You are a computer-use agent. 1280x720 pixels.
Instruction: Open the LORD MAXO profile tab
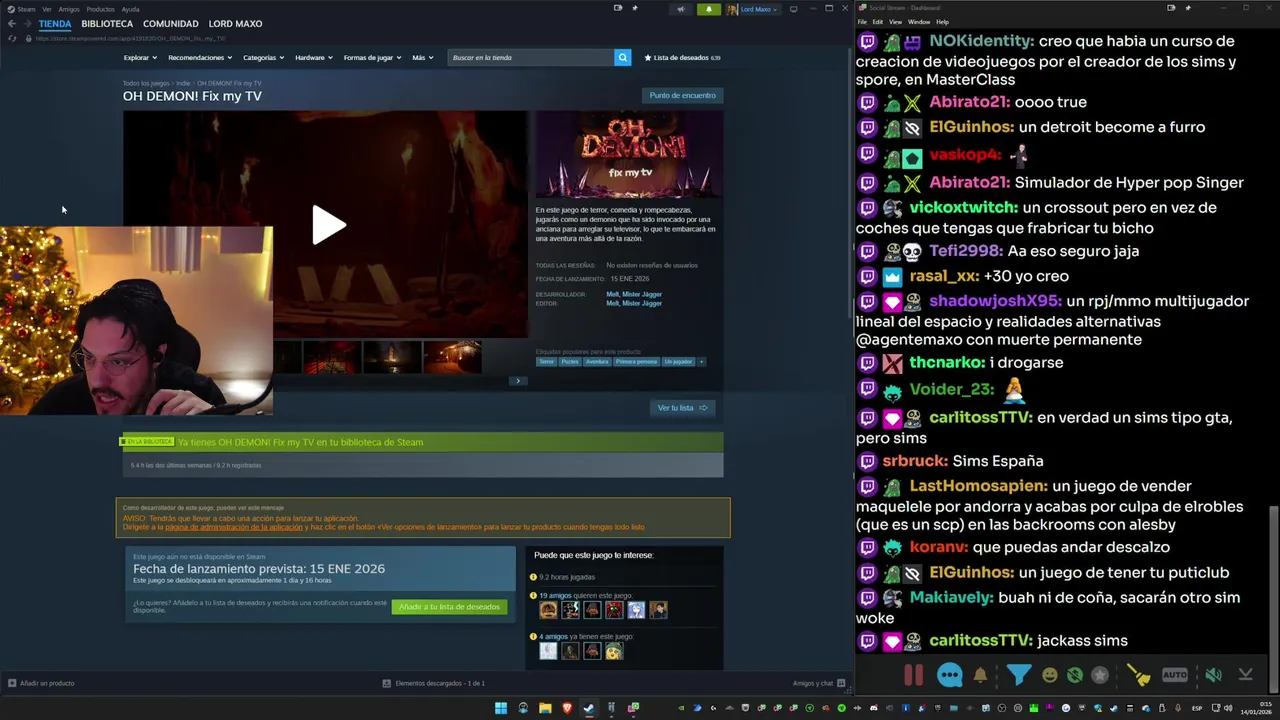point(235,23)
